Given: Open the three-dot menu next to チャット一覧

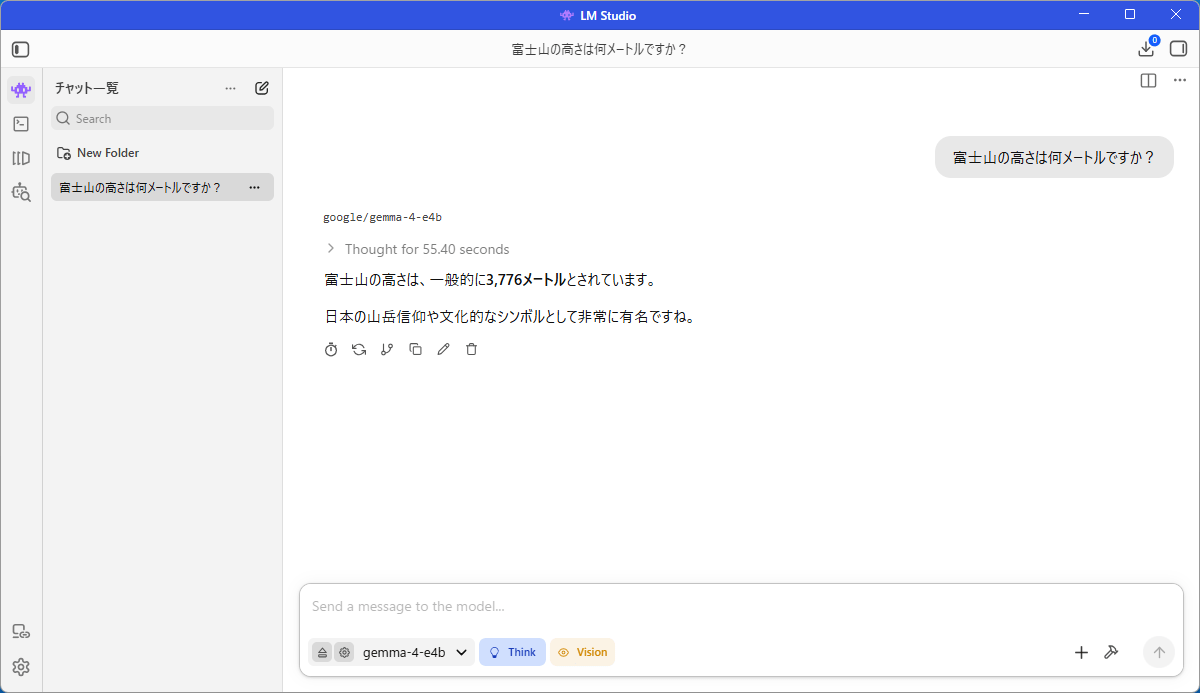Looking at the screenshot, I should click(x=231, y=88).
